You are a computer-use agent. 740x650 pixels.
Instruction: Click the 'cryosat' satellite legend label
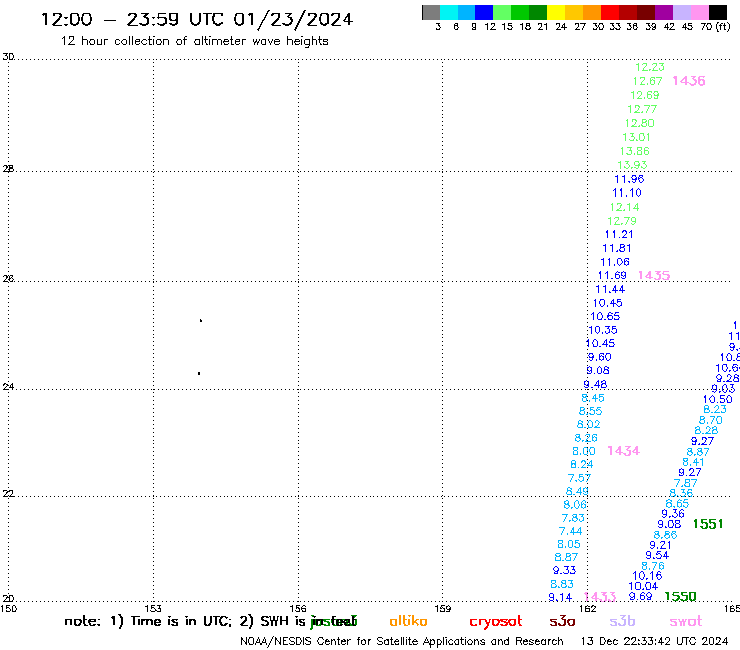[x=496, y=622]
